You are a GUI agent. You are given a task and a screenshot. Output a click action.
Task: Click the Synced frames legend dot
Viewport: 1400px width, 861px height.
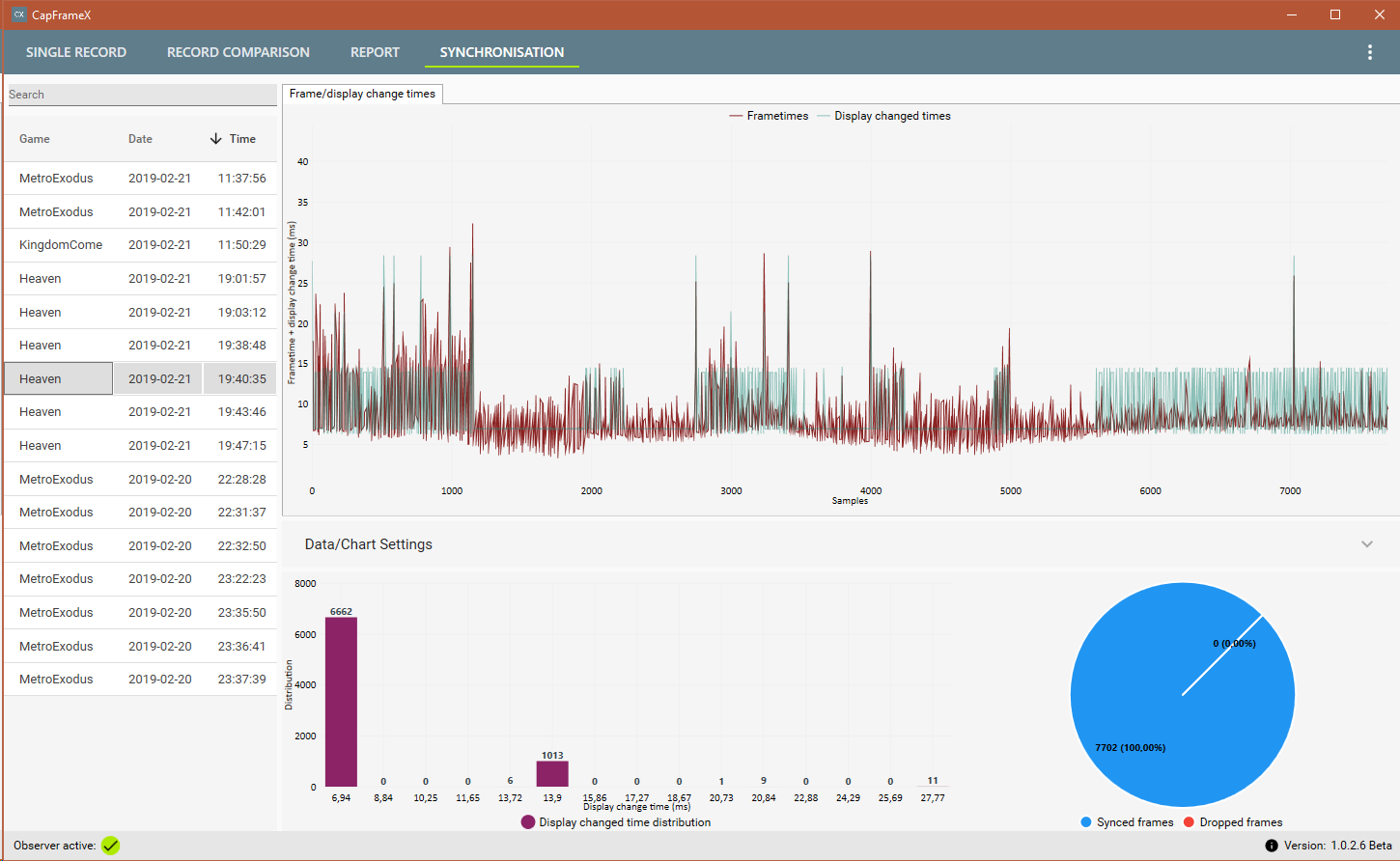point(1086,822)
